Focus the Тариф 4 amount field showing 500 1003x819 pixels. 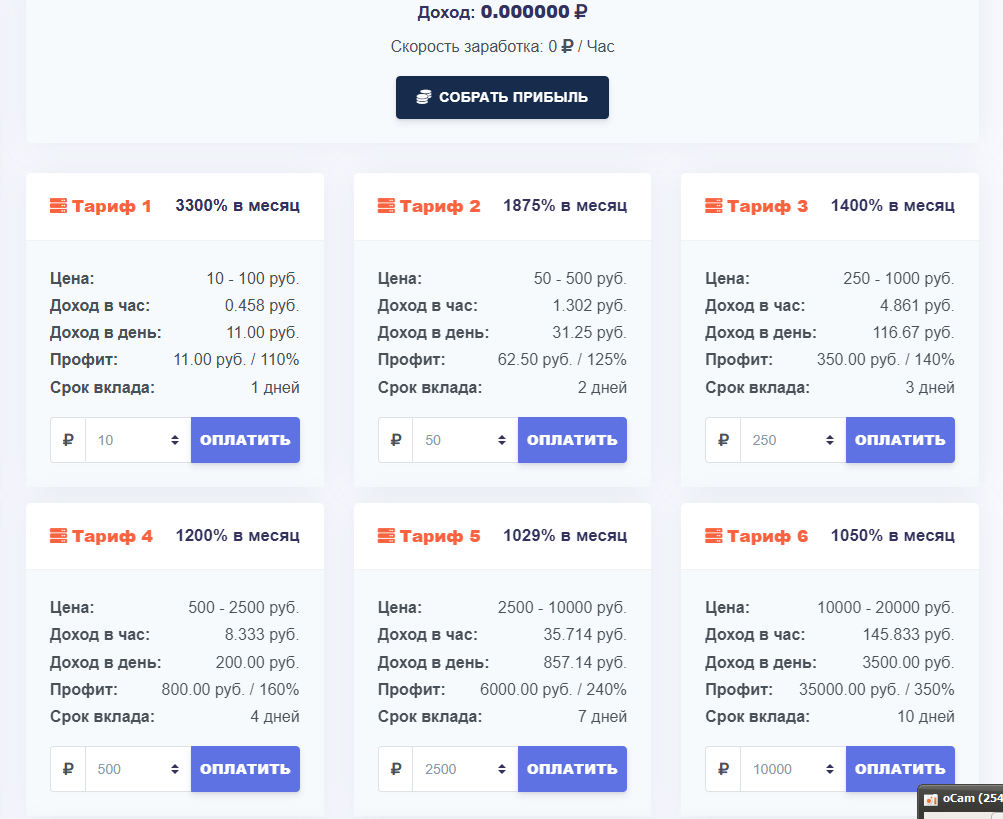click(138, 769)
